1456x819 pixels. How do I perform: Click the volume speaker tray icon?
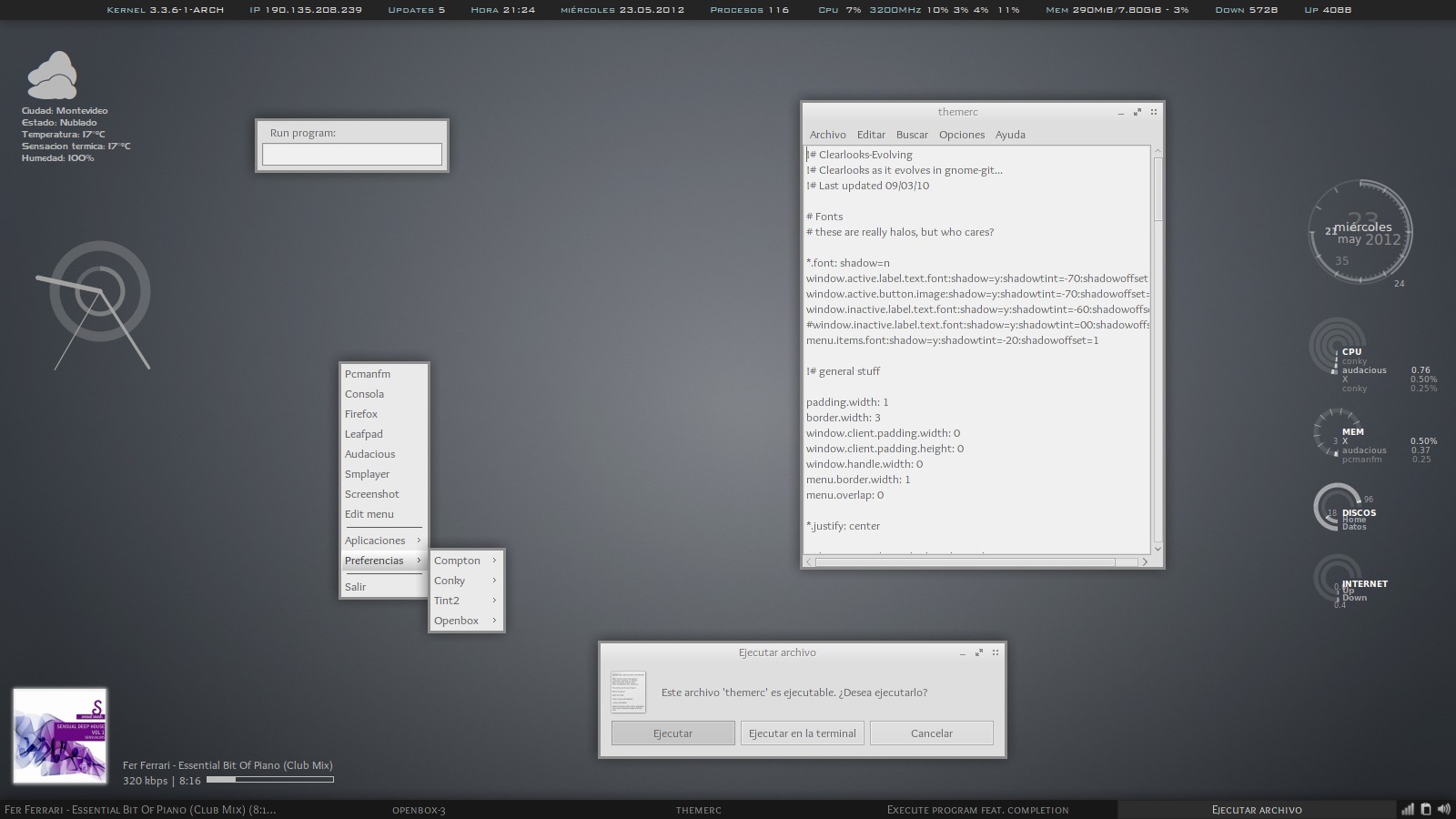point(1443,809)
